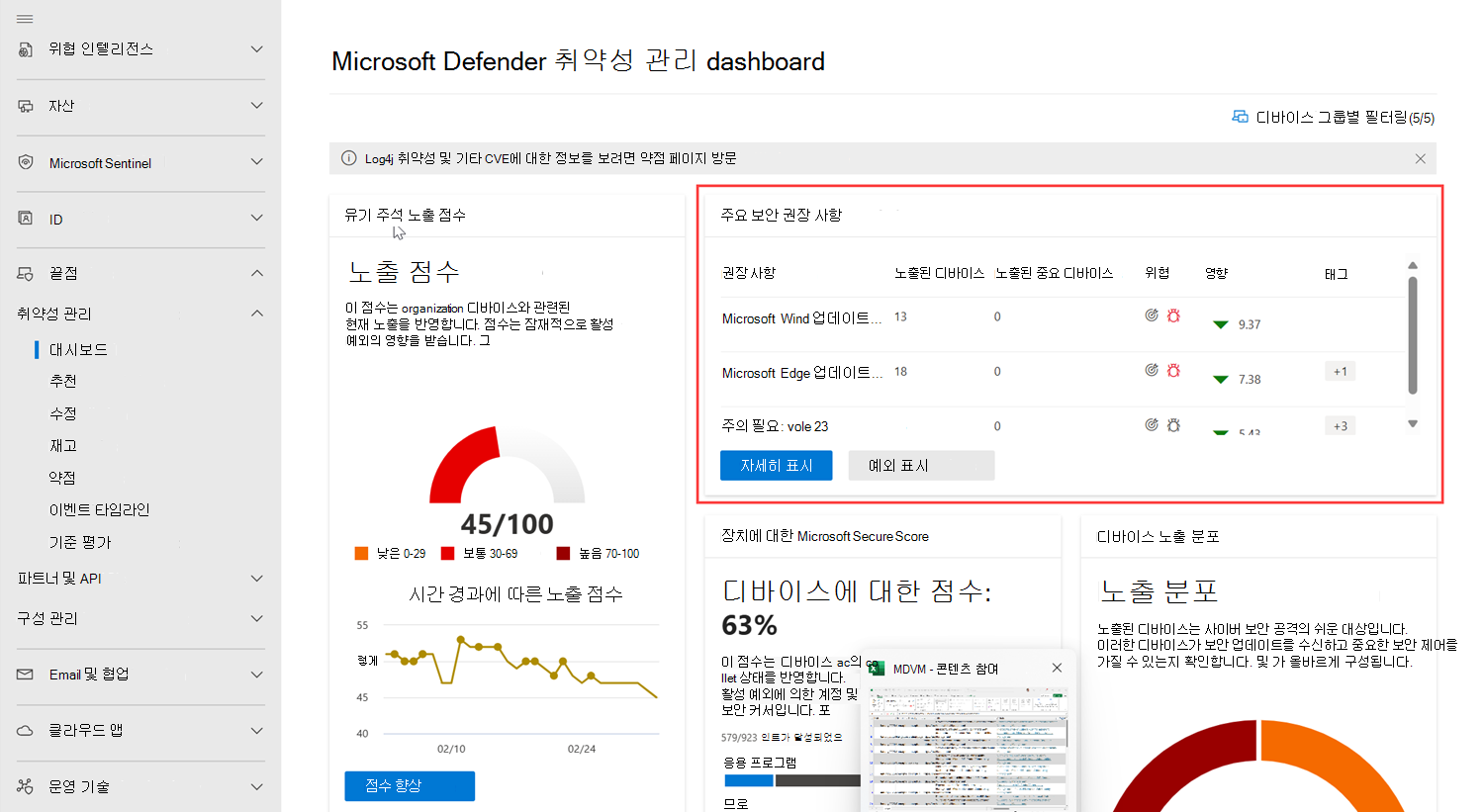Open Microsoft Wind 업데이트 recommendation
Image resolution: width=1484 pixels, height=812 pixels.
pos(801,318)
